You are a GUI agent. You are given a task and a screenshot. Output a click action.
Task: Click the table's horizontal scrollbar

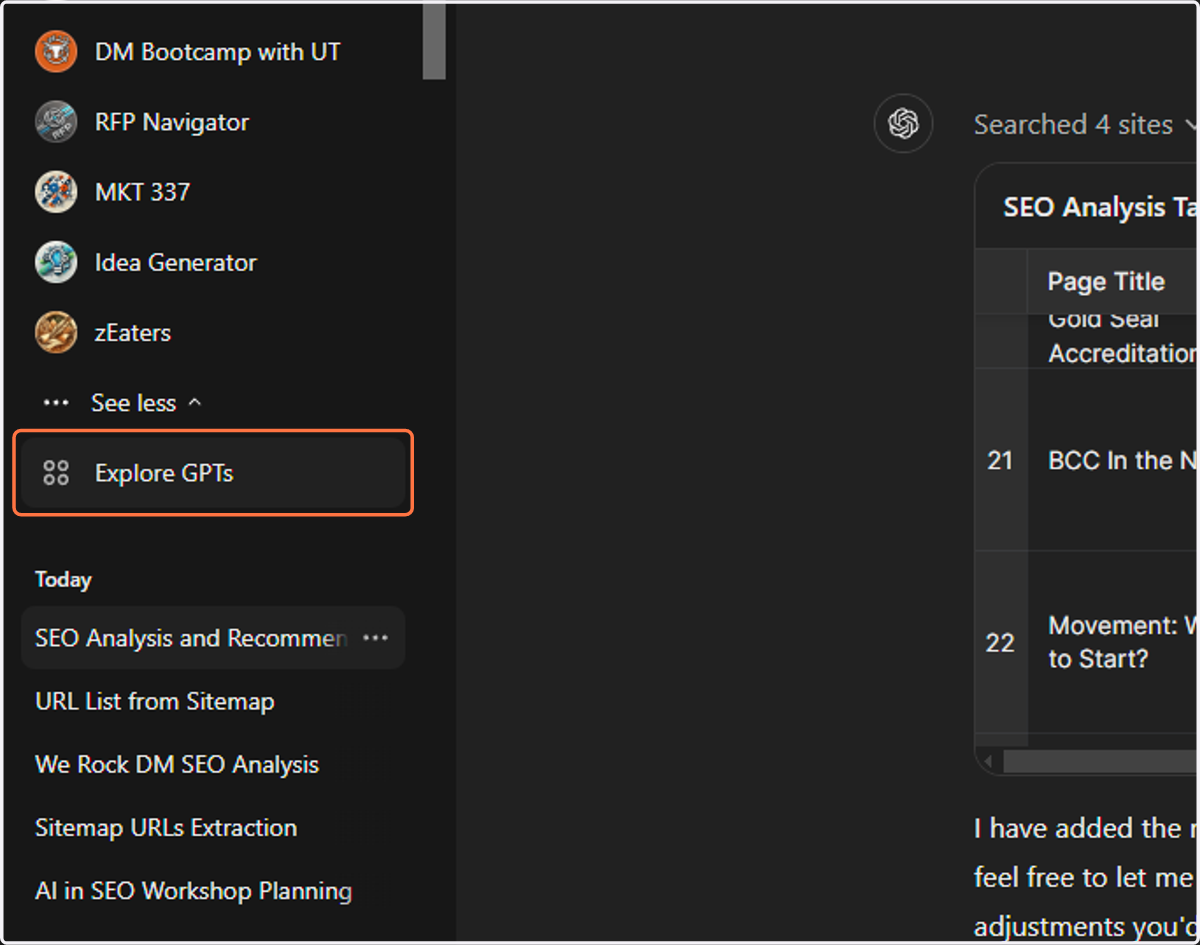coord(1100,762)
